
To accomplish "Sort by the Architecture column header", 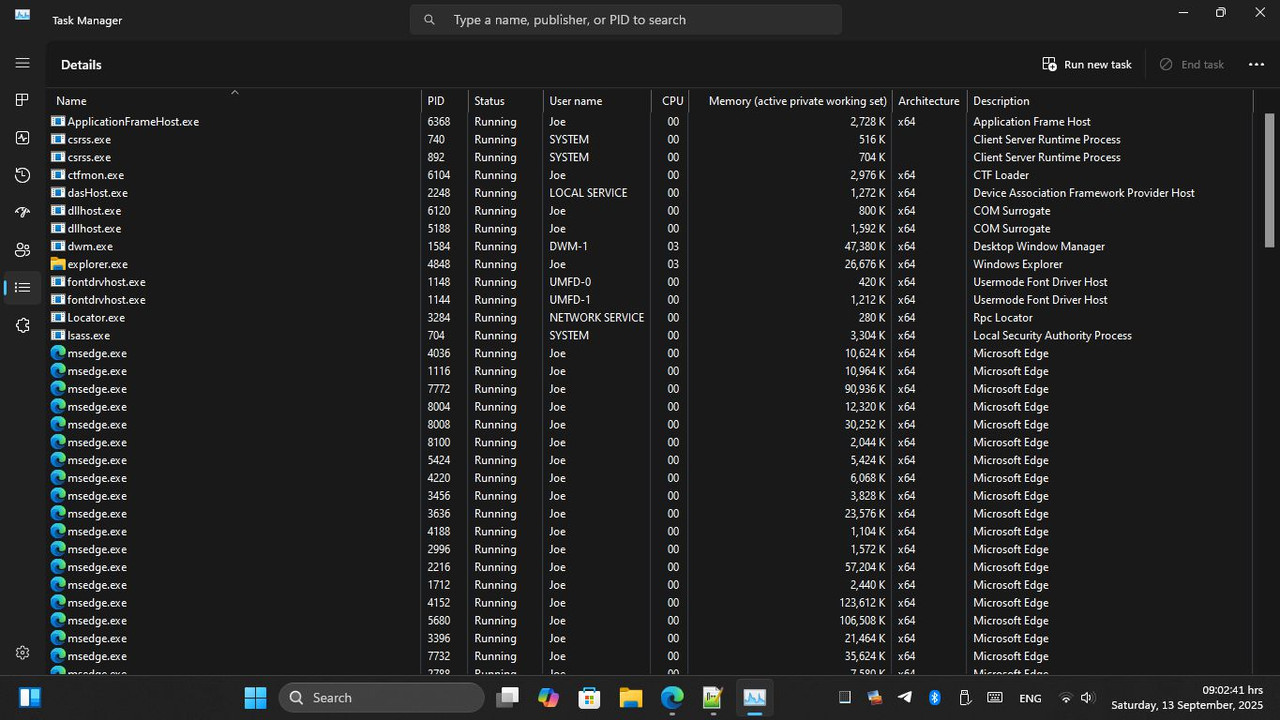I will pyautogui.click(x=929, y=101).
